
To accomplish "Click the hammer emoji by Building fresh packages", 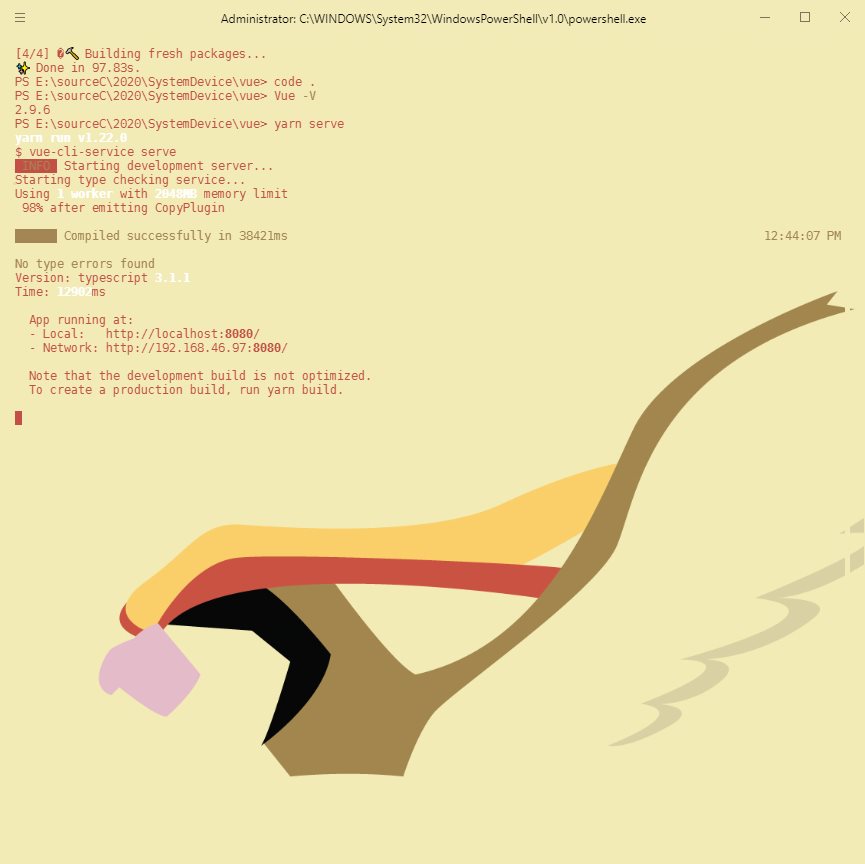I will pos(72,54).
